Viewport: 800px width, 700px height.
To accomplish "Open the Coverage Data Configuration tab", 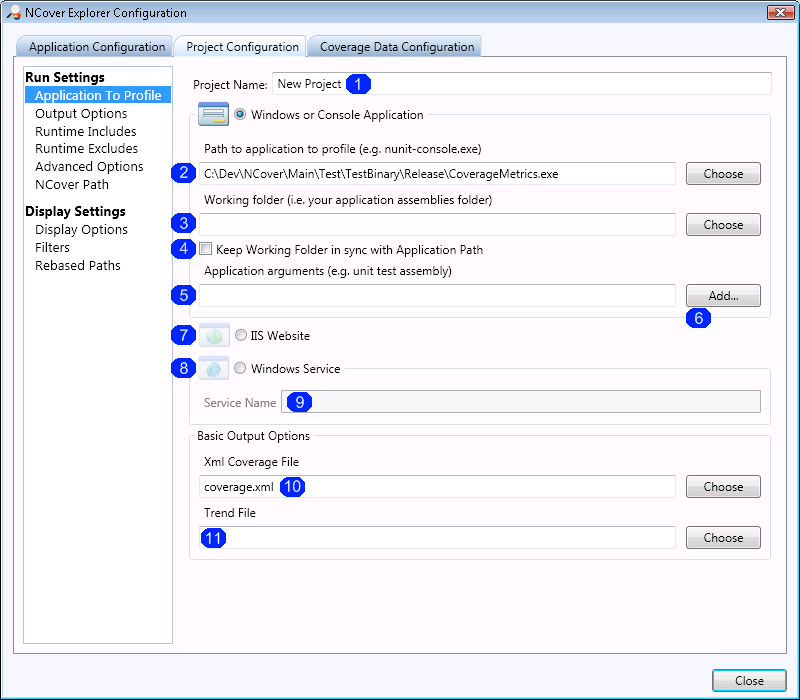I will tap(394, 46).
